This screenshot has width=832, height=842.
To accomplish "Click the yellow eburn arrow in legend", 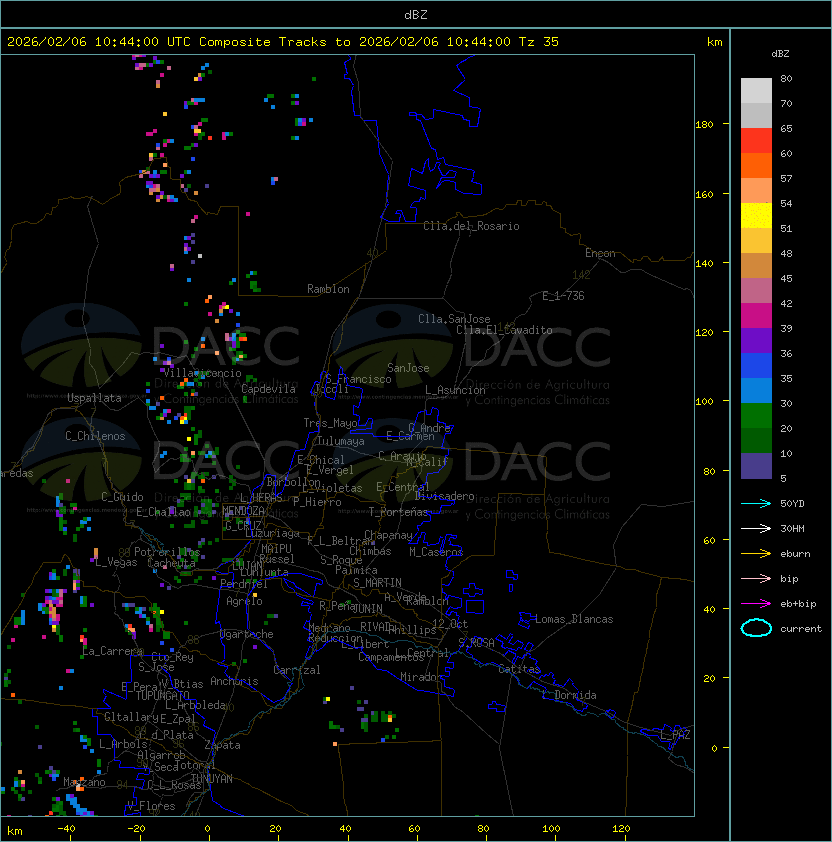I will tap(756, 554).
